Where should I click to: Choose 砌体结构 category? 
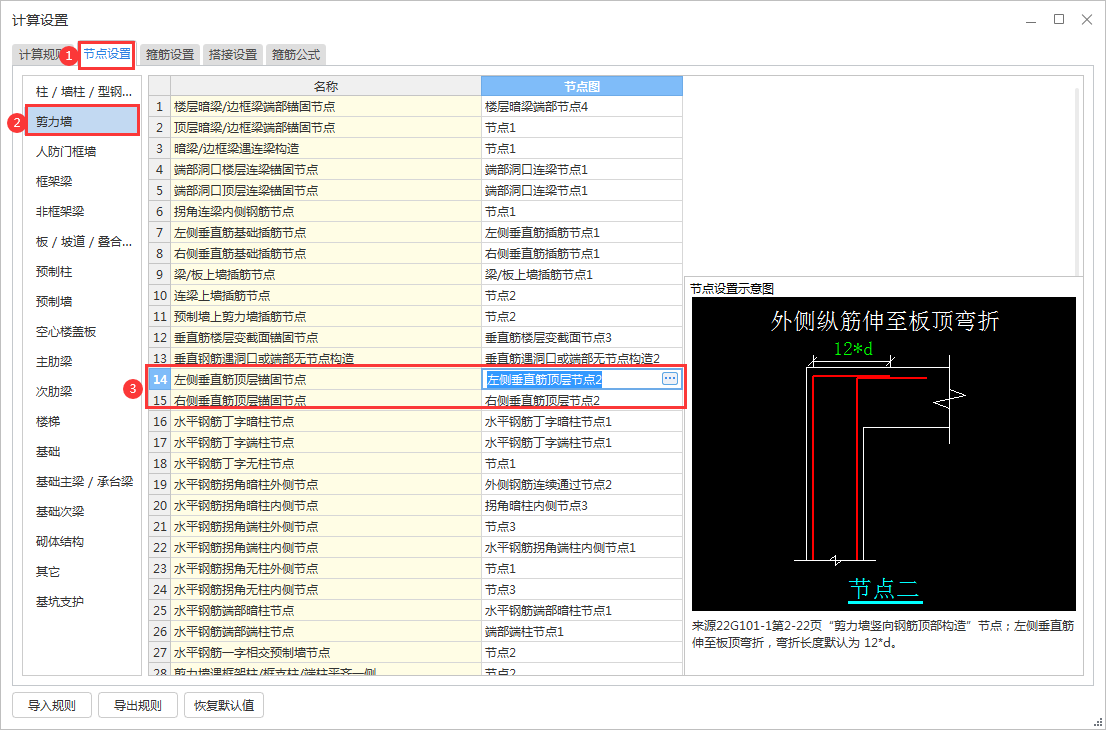coord(83,541)
